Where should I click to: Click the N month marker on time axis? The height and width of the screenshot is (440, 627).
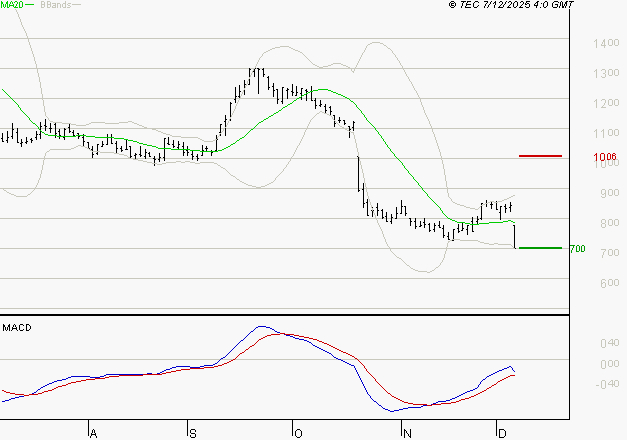407,434
